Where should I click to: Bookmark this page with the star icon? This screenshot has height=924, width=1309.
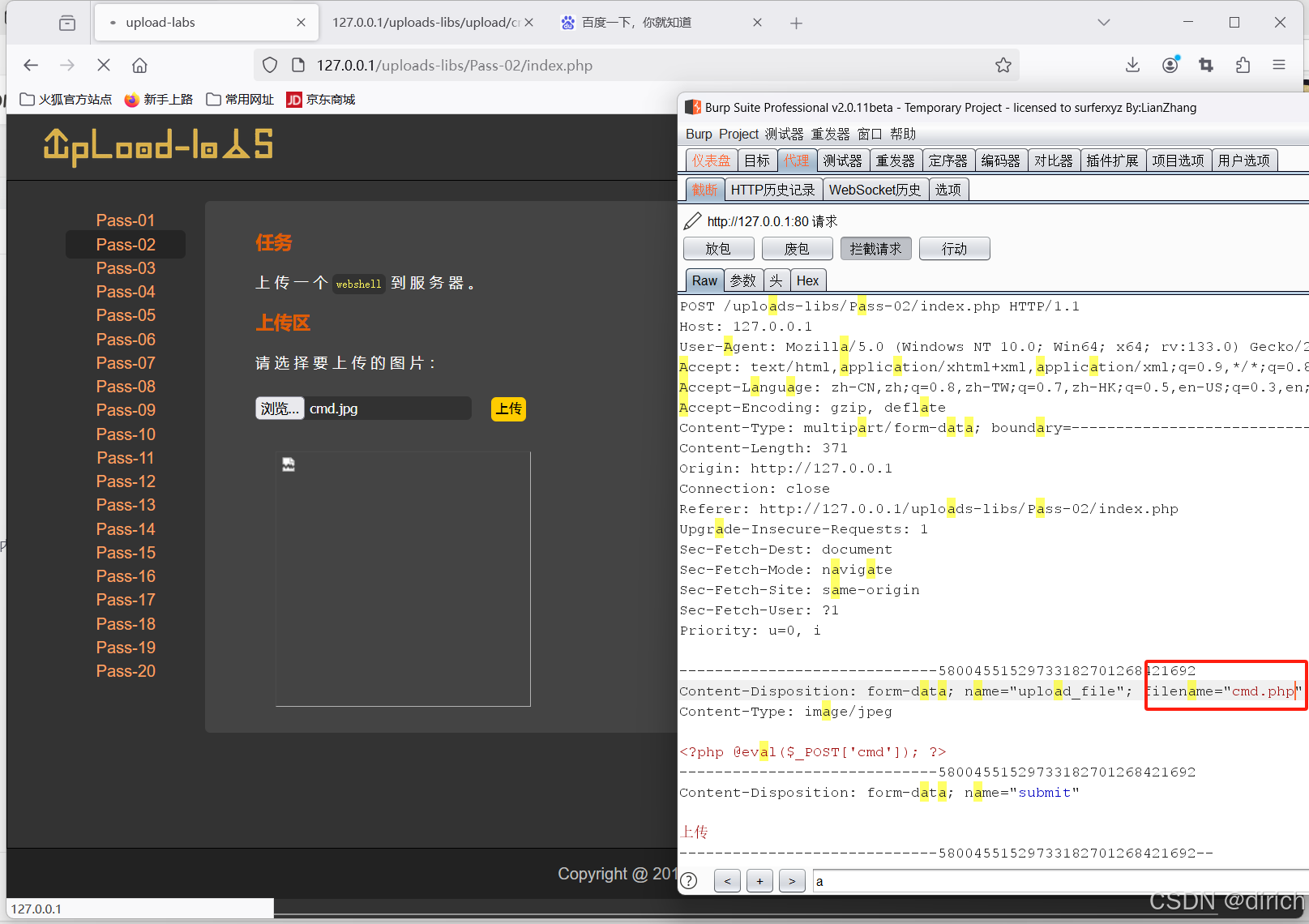(1003, 65)
